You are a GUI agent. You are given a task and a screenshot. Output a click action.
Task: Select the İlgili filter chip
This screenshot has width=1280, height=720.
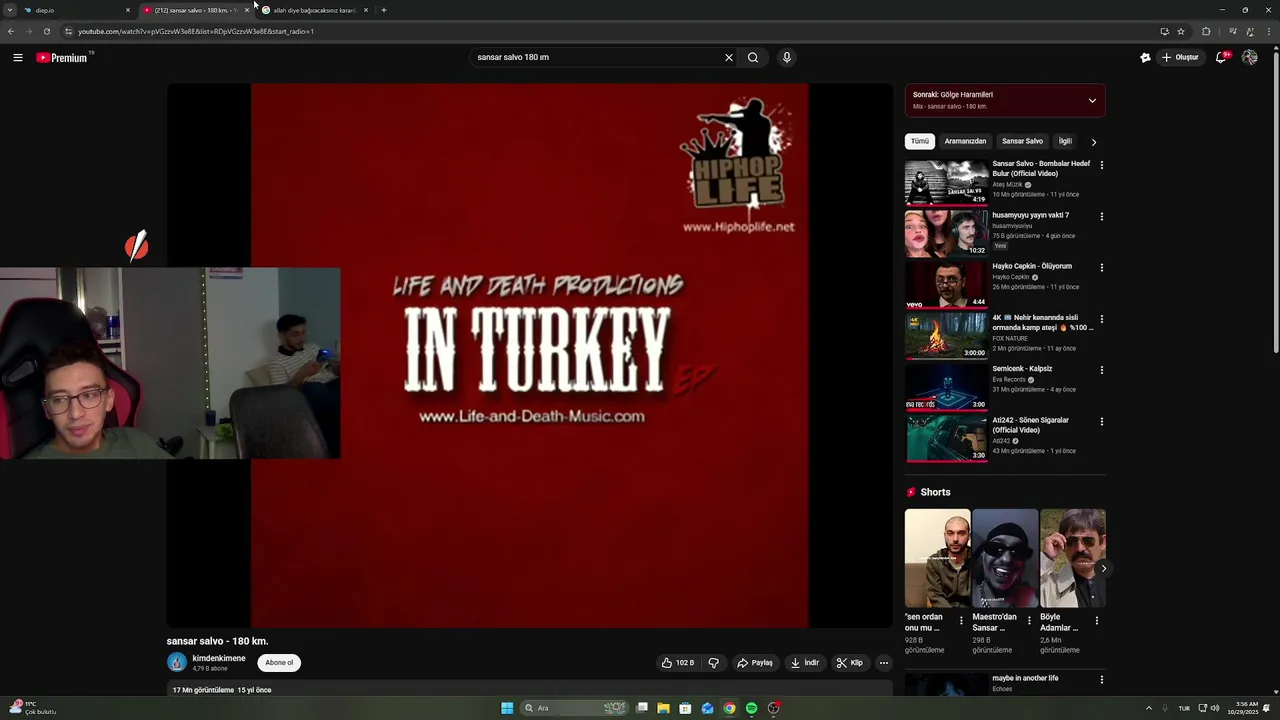(x=1065, y=142)
